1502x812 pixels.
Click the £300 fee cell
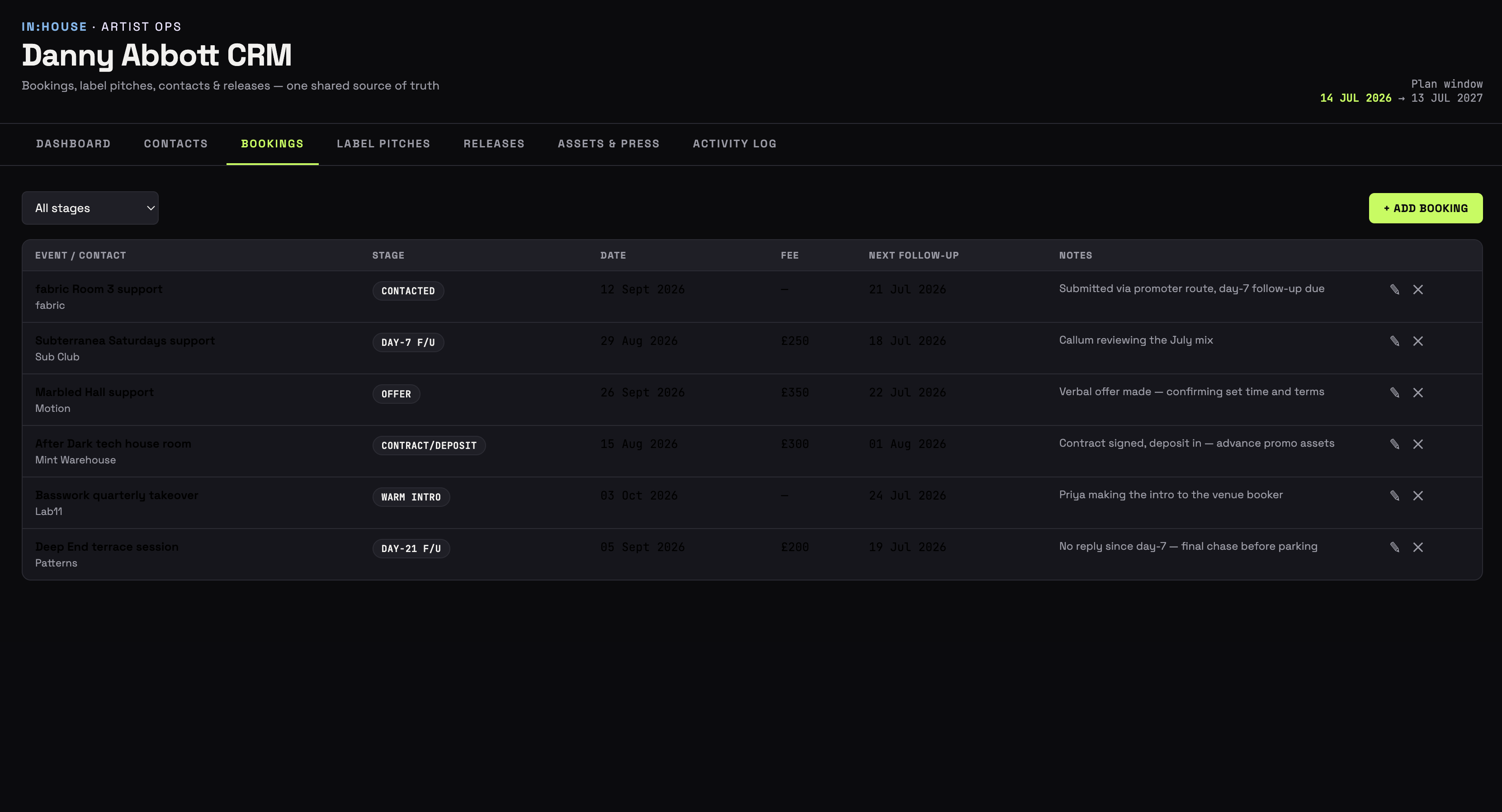(x=795, y=444)
